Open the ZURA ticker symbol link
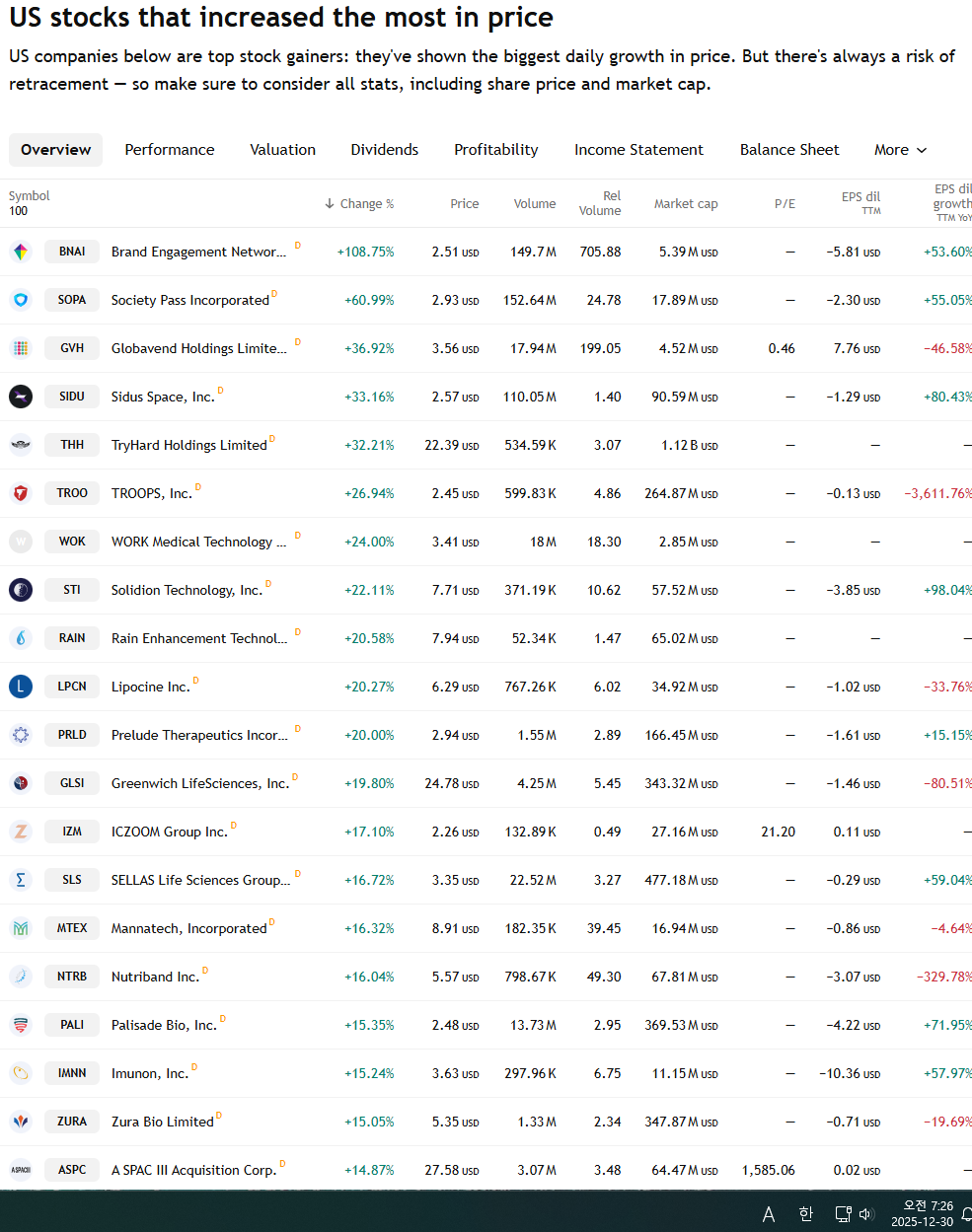The width and height of the screenshot is (972, 1232). pos(72,1122)
